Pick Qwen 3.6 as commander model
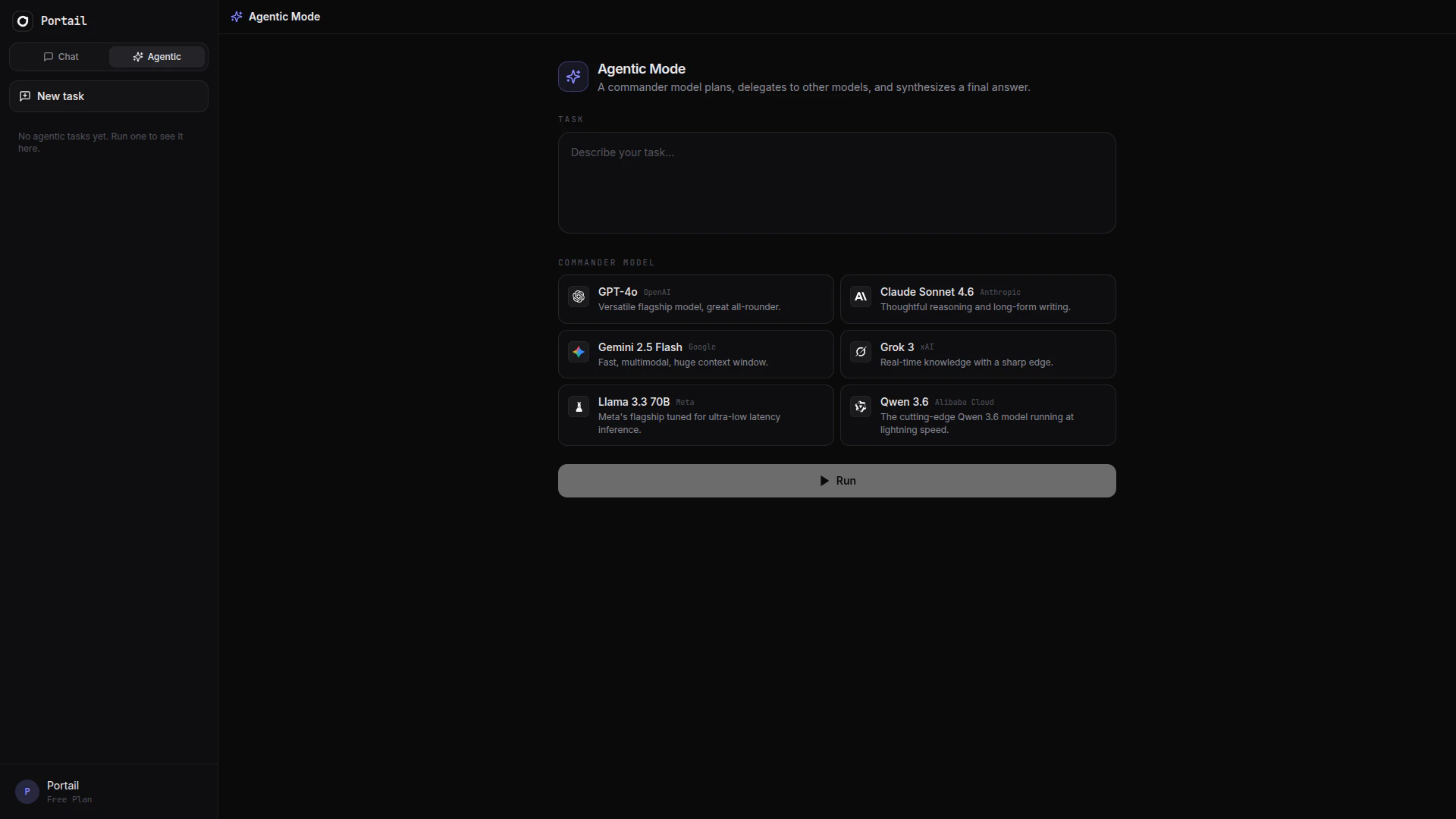The height and width of the screenshot is (819, 1456). pyautogui.click(x=978, y=416)
